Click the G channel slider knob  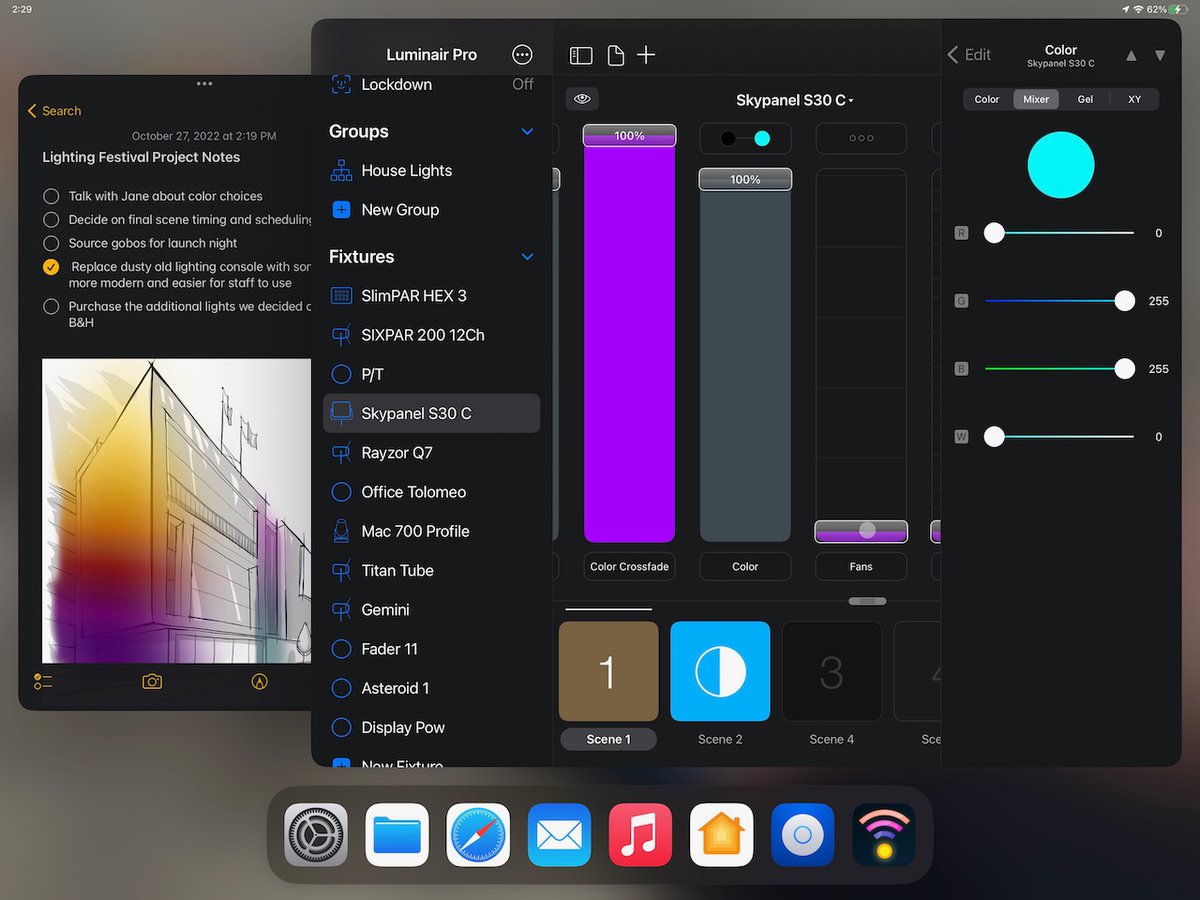(1125, 301)
